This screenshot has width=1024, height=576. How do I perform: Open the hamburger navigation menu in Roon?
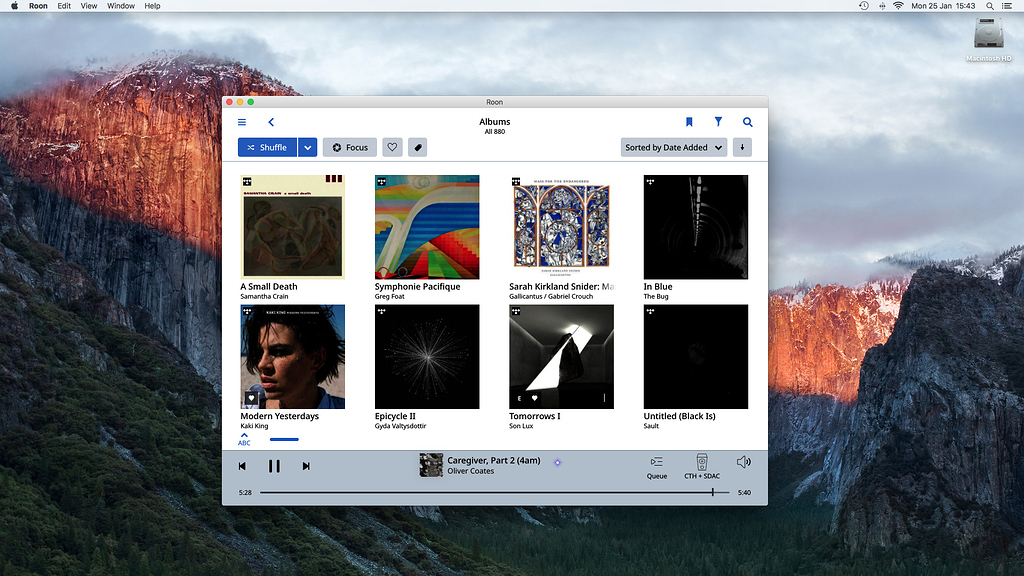(241, 122)
